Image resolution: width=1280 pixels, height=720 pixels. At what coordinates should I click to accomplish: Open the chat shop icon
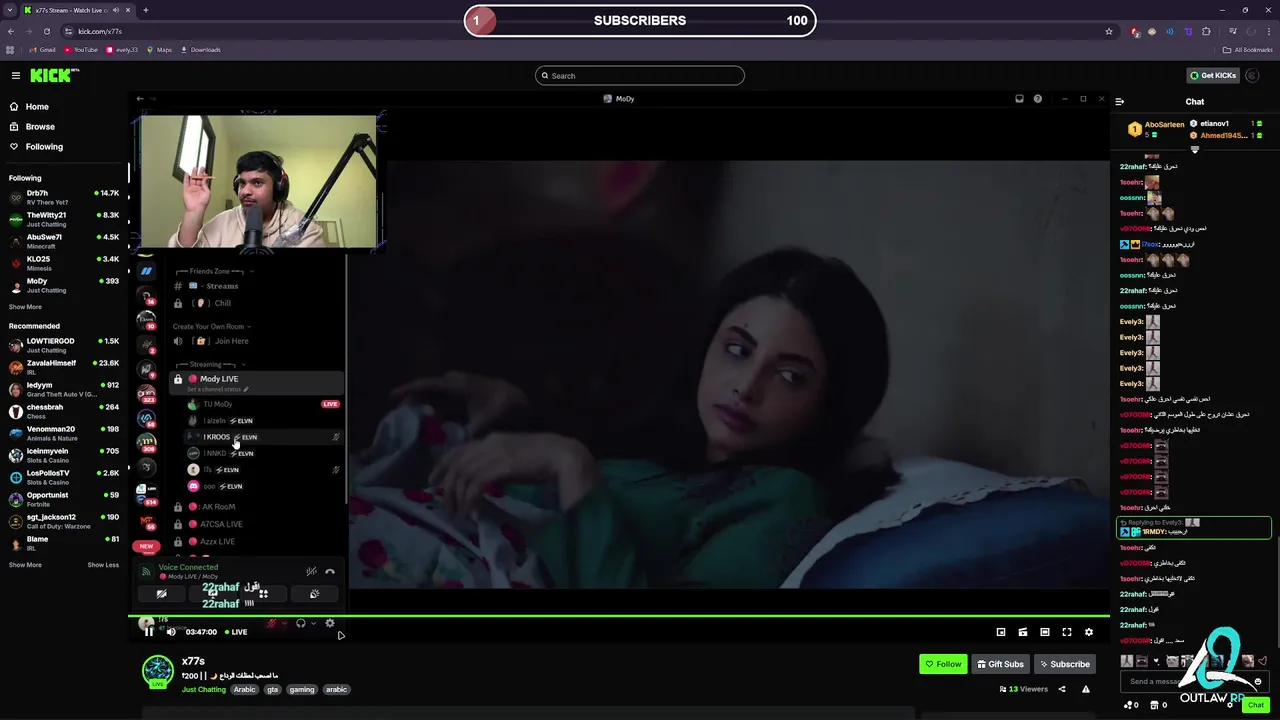point(1155,705)
